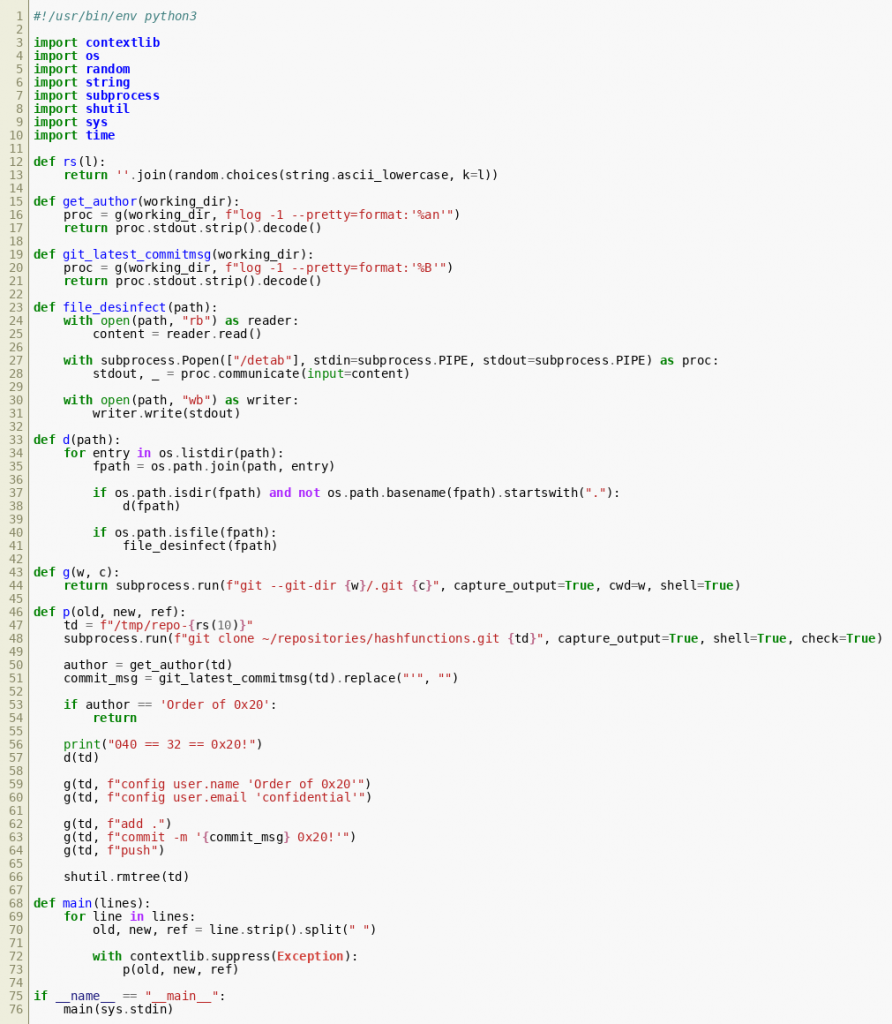This screenshot has height=1024, width=892.
Task: Place cursor on os.listdir(path) call
Action: [x=220, y=453]
